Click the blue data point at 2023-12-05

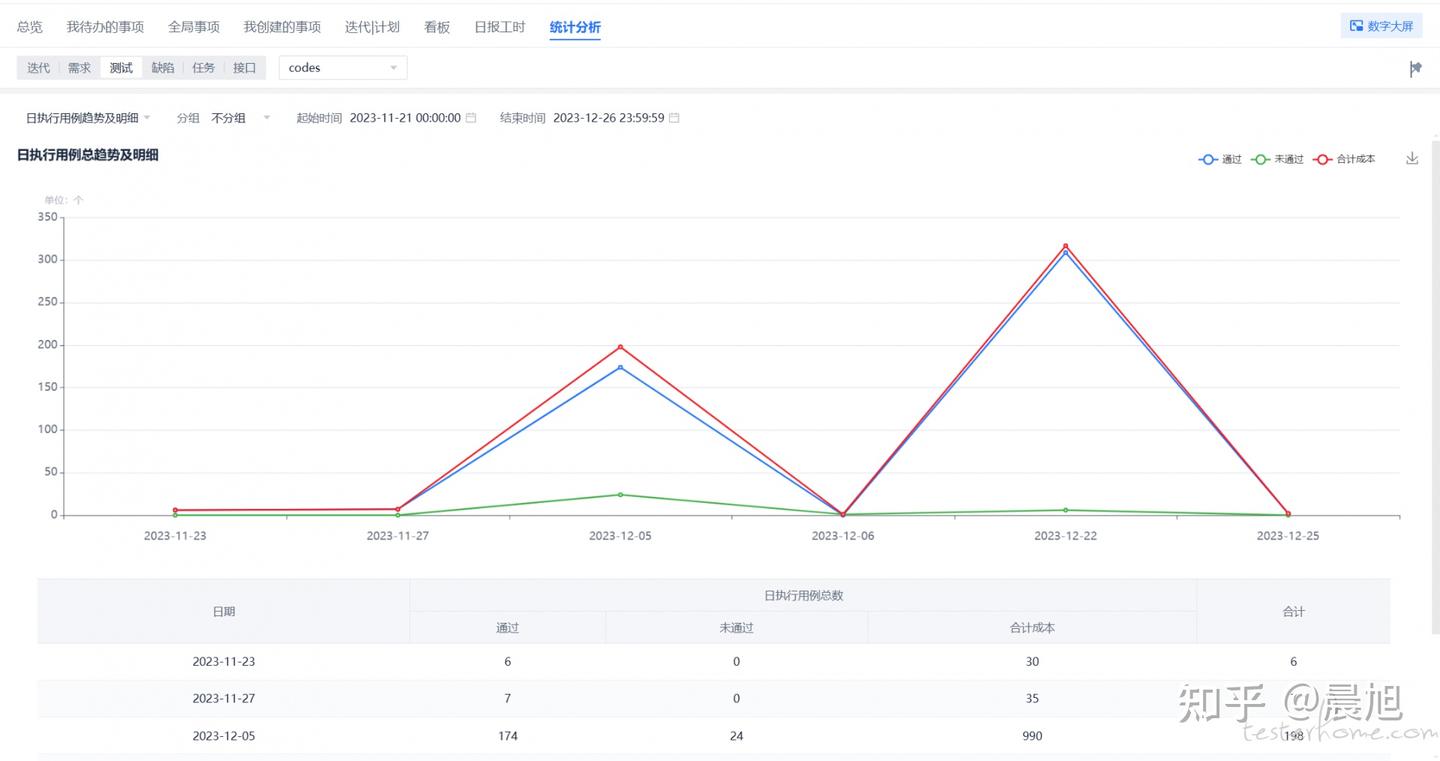click(x=620, y=367)
